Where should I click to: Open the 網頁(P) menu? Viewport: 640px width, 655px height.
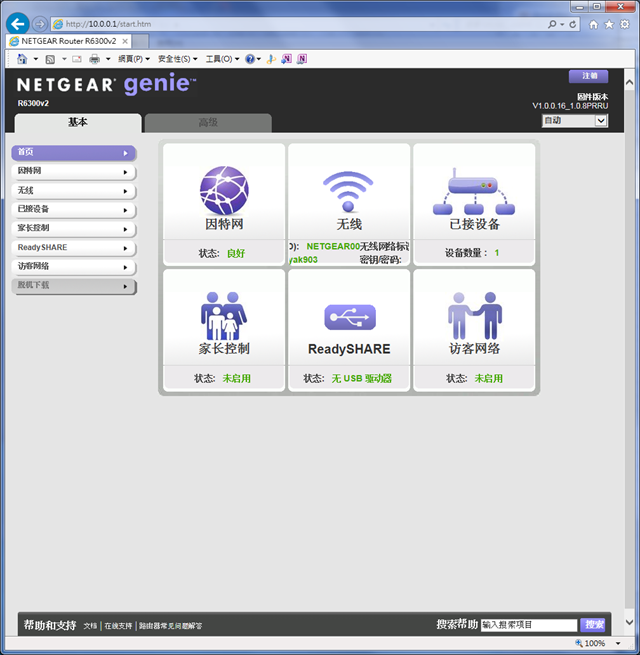tap(134, 59)
